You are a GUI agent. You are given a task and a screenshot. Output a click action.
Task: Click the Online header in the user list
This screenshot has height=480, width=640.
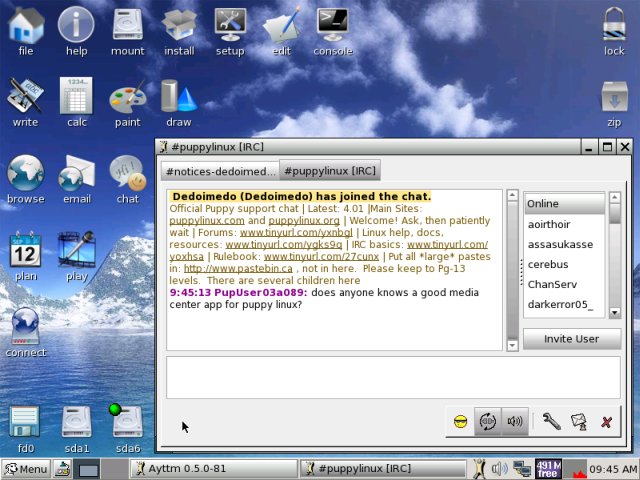(x=564, y=203)
